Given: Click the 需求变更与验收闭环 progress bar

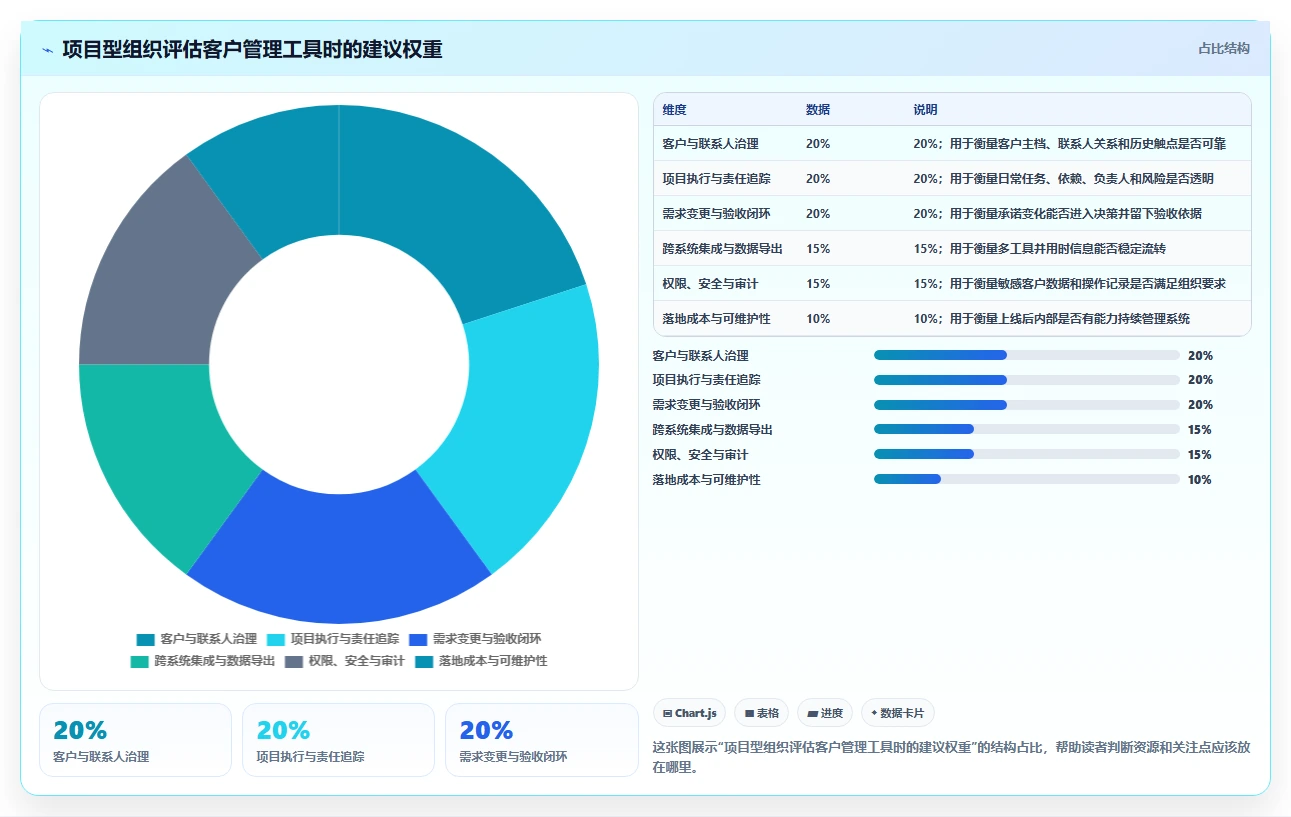Looking at the screenshot, I should coord(1027,405).
